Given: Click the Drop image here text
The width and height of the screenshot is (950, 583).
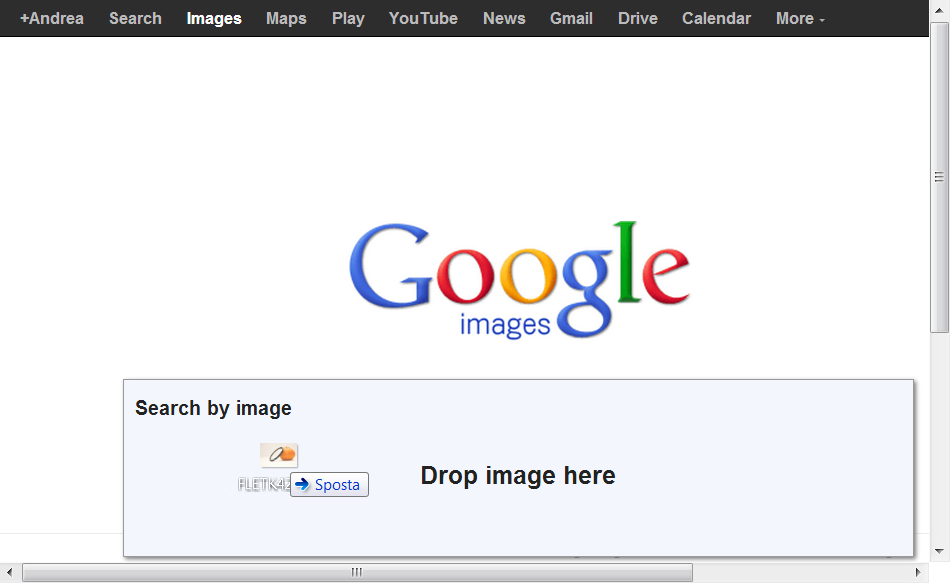Looking at the screenshot, I should point(518,476).
